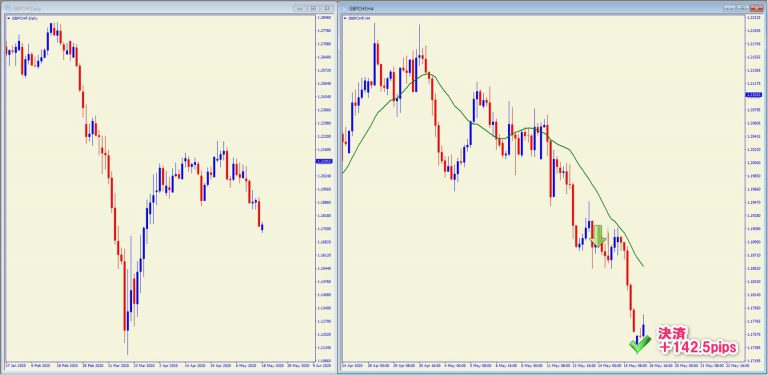The image size is (768, 375).
Task: Close the GBPCHF H4 chart window
Action: [x=757, y=8]
